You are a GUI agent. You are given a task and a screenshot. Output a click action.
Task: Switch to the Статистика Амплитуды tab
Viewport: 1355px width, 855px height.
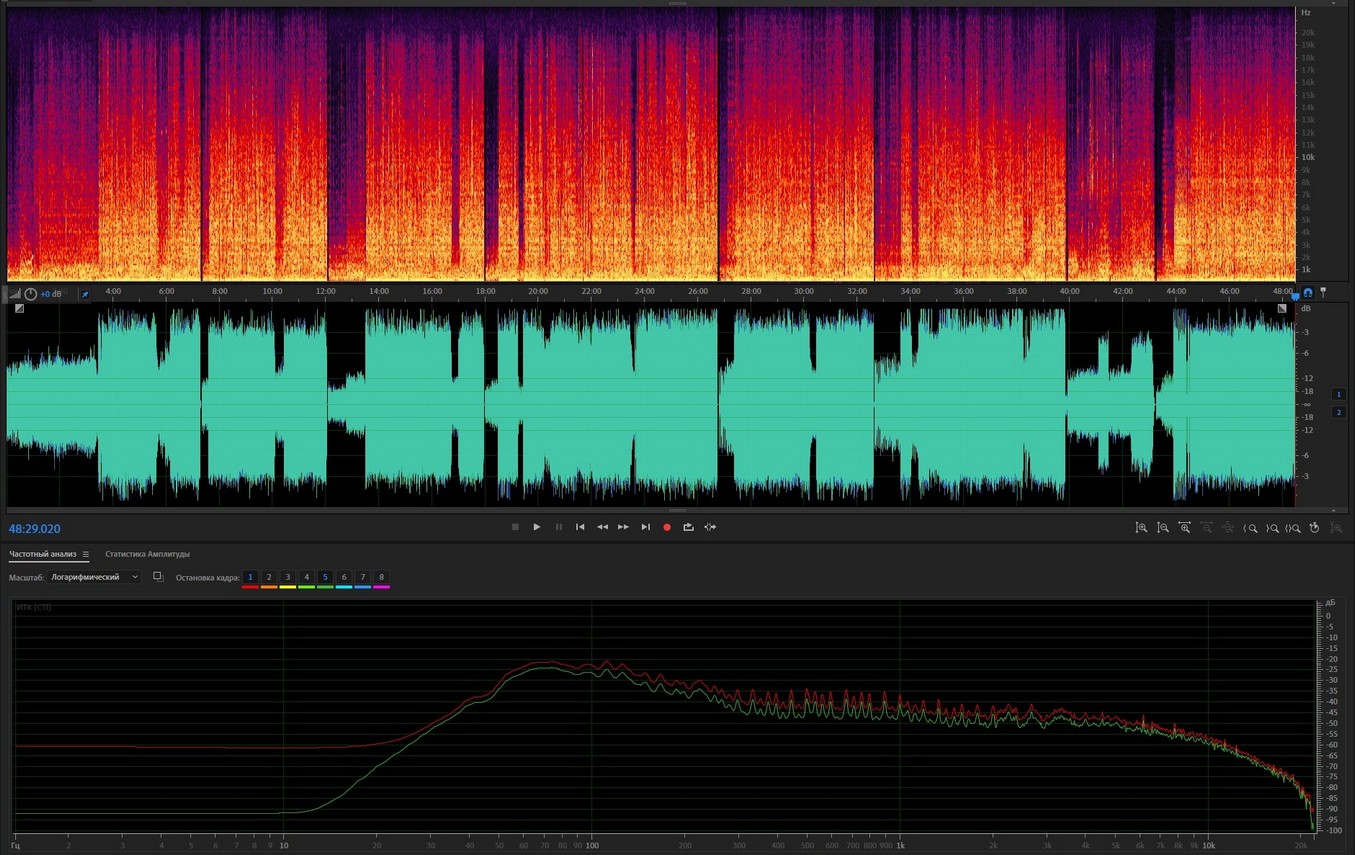[x=147, y=554]
